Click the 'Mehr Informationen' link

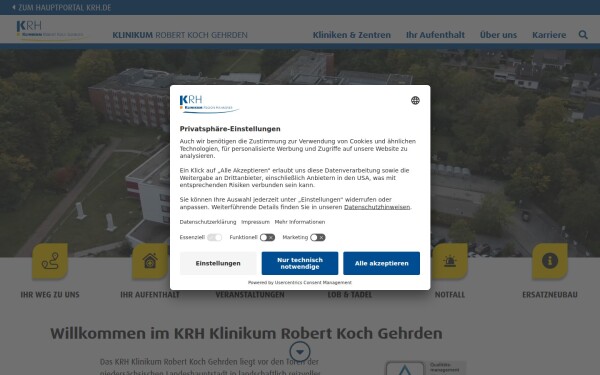(300, 222)
